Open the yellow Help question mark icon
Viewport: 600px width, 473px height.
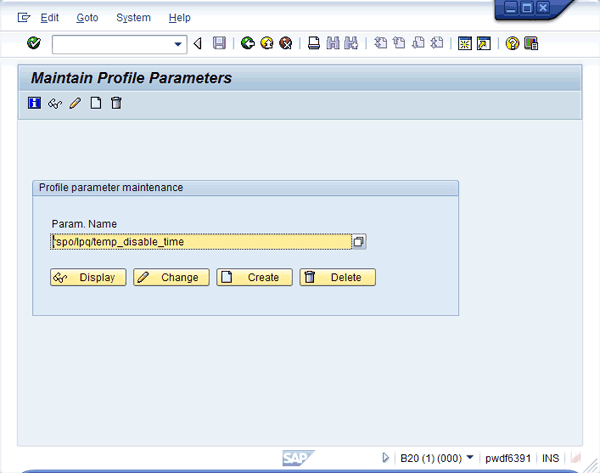[512, 44]
